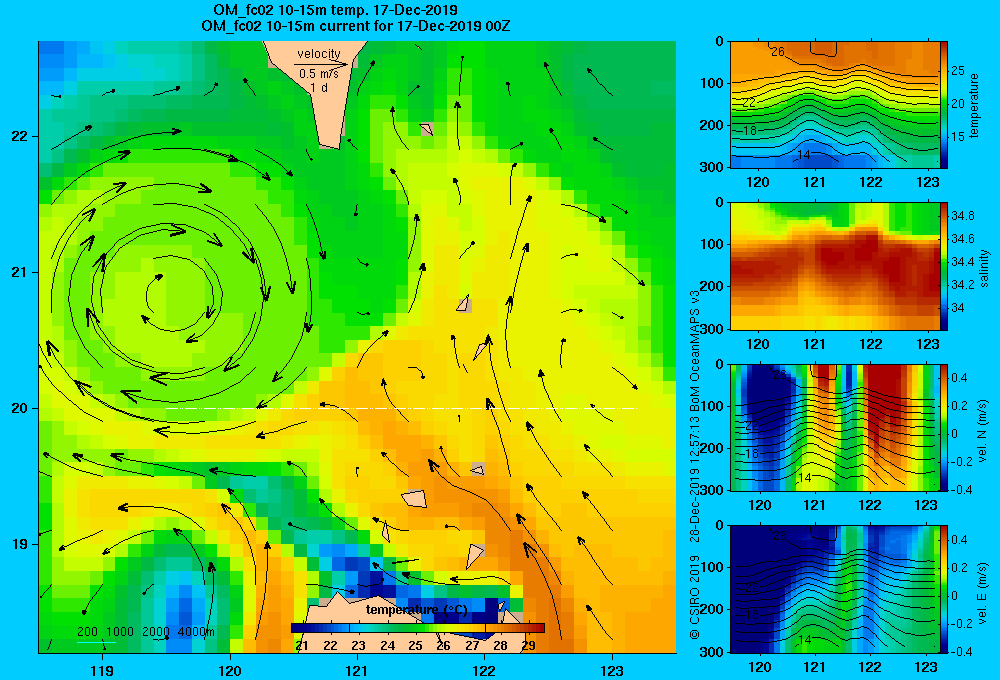The width and height of the screenshot is (1000, 680).
Task: Click the '1000' bathymetry legend label
Action: point(120,632)
